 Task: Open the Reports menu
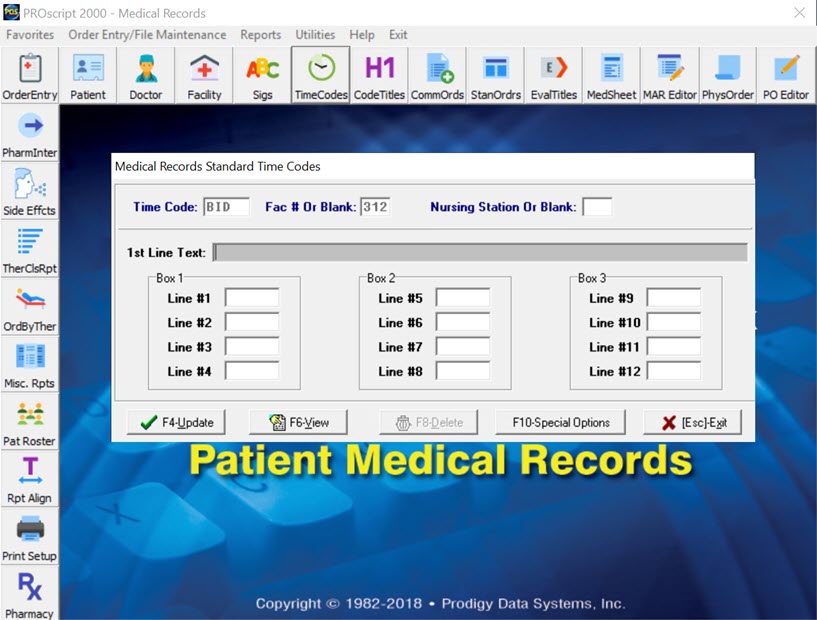tap(260, 35)
